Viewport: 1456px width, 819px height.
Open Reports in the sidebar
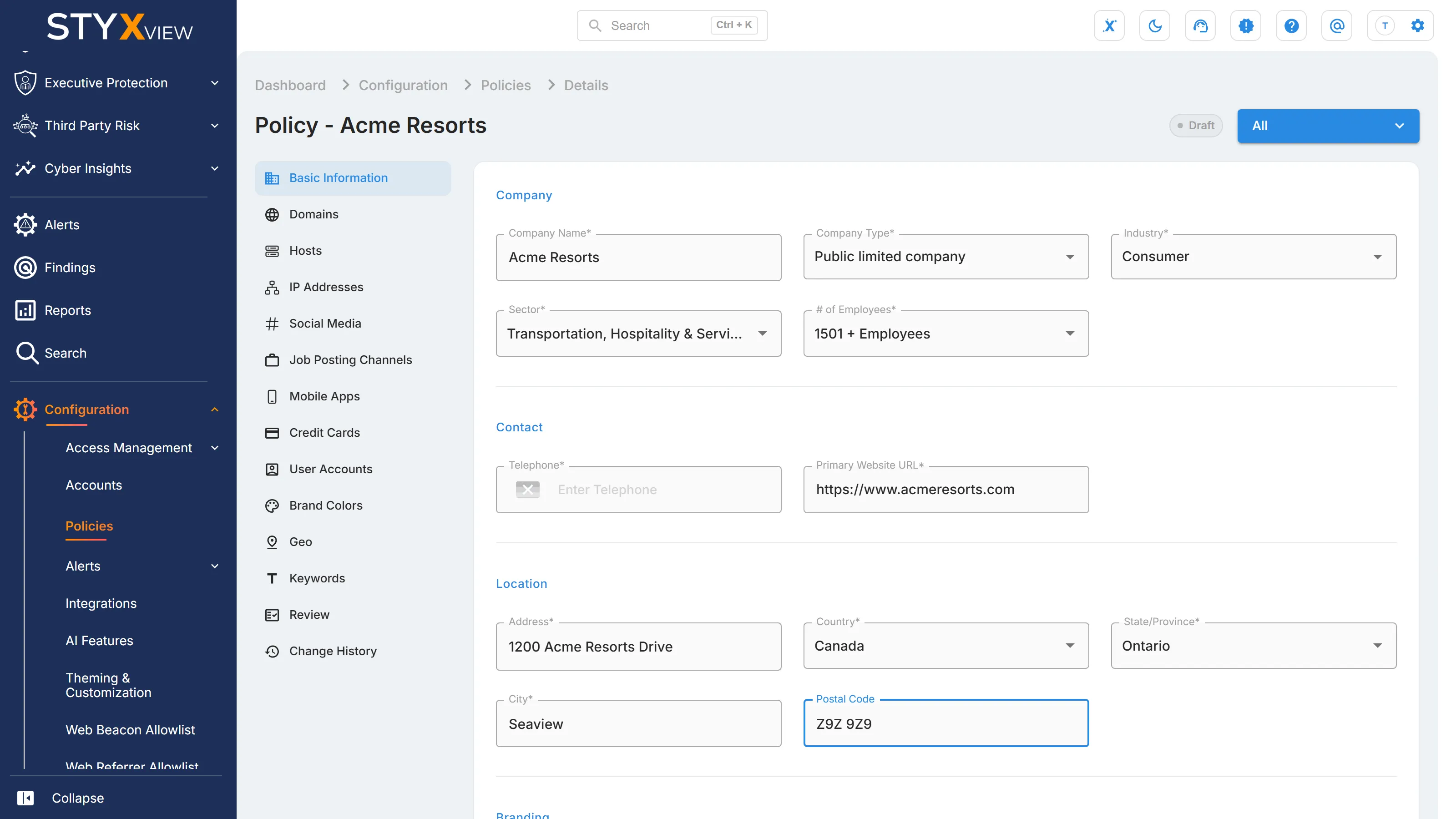pos(67,310)
